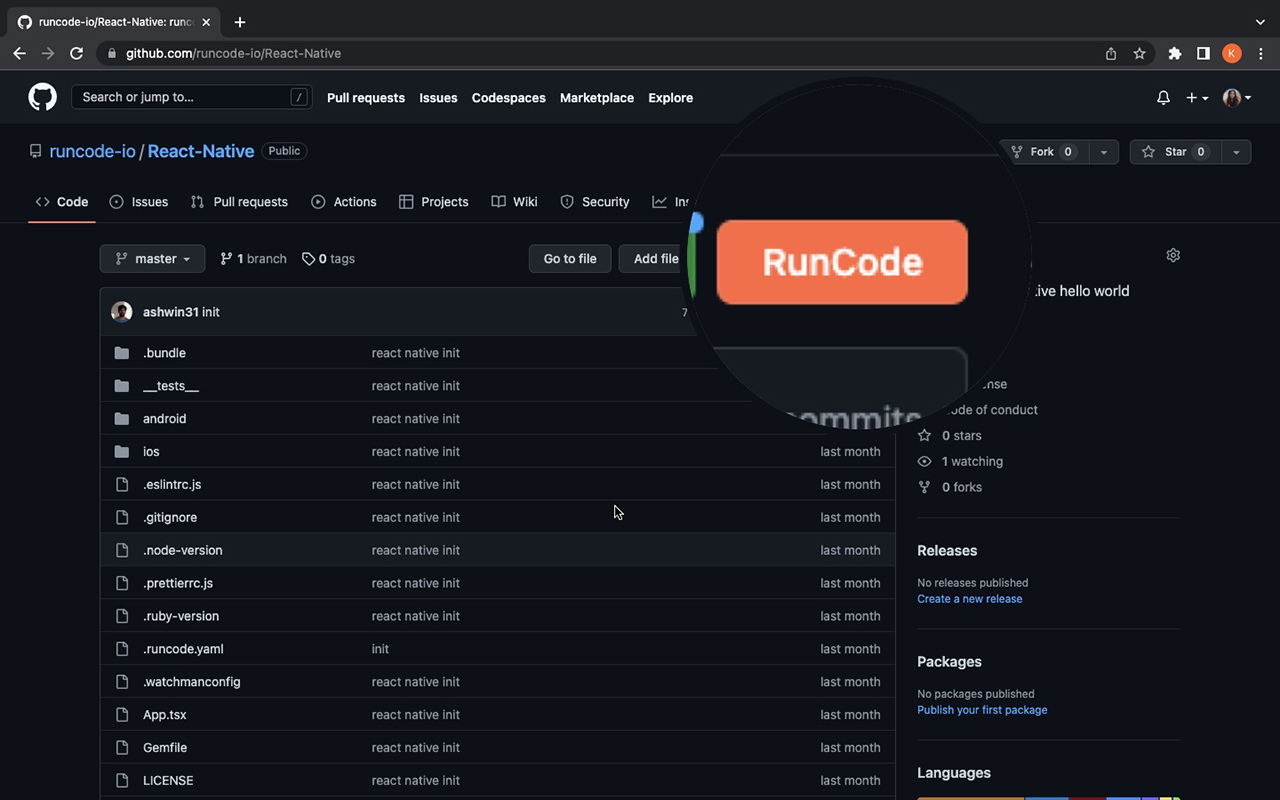Open the ios folder
This screenshot has width=1280, height=800.
click(151, 452)
